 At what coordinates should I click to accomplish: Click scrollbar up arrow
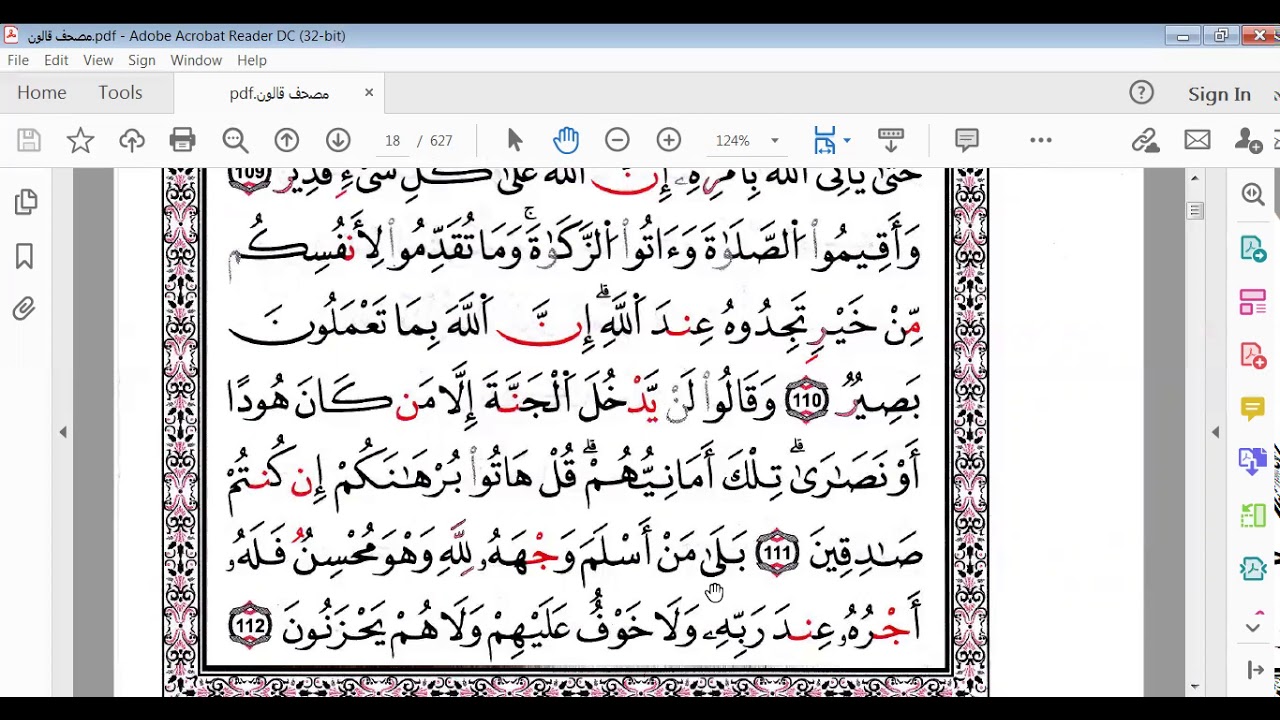(x=1195, y=178)
